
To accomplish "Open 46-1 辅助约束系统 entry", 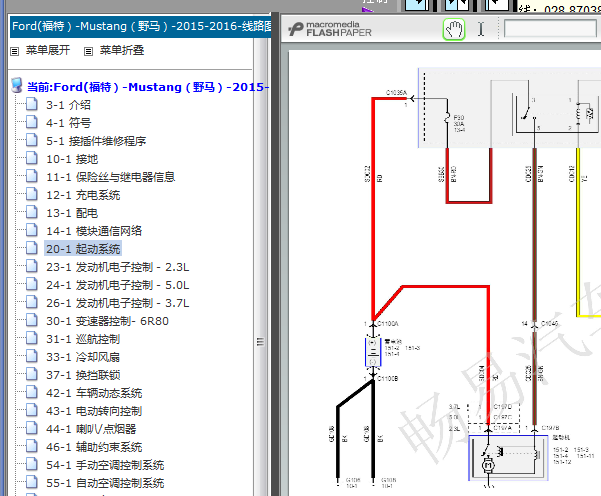I will pyautogui.click(x=94, y=447).
